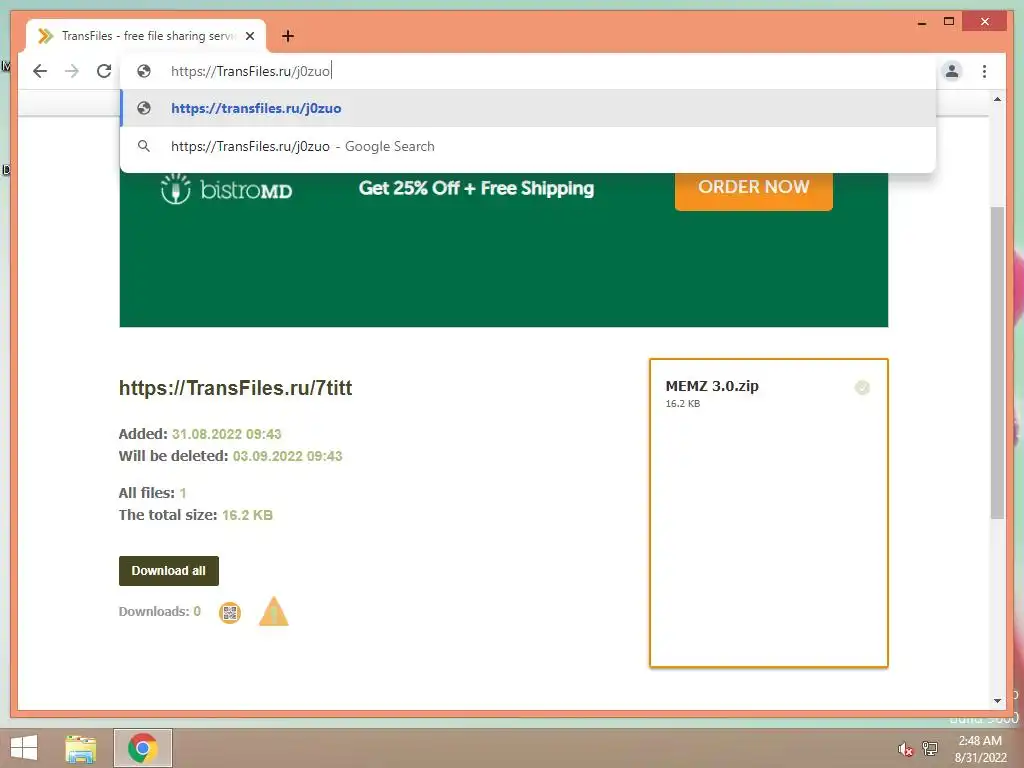
Task: Click the https://TransFiles.ru/7titt heading
Action: 235,388
